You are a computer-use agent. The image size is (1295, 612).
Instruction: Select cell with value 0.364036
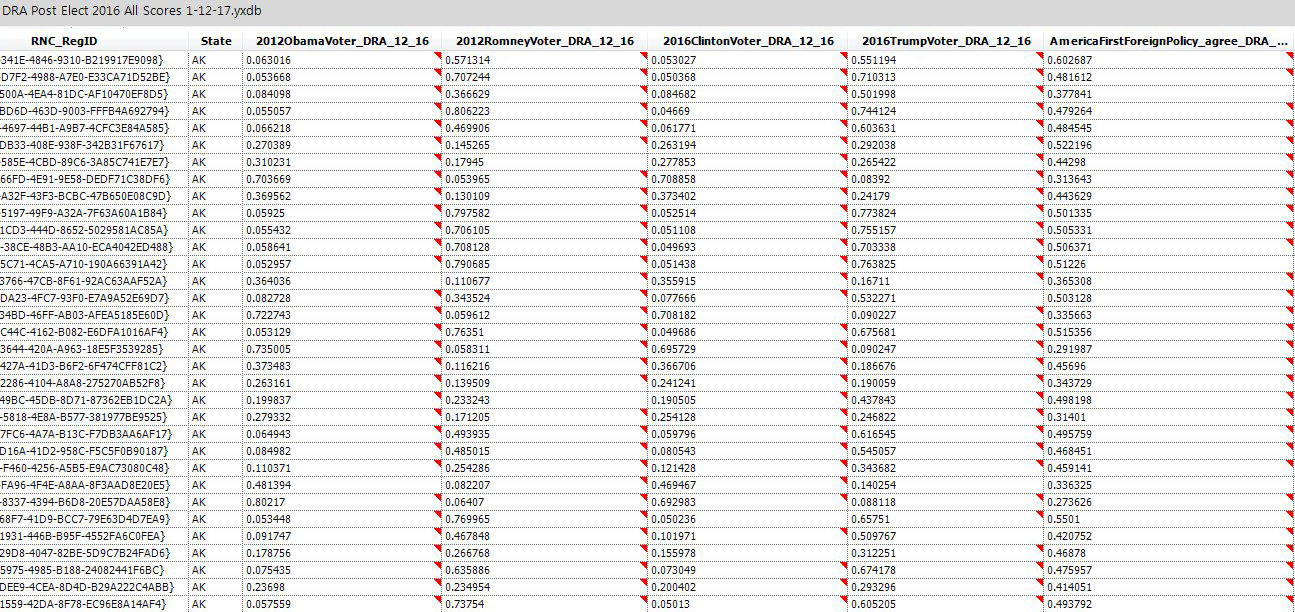tap(342, 281)
